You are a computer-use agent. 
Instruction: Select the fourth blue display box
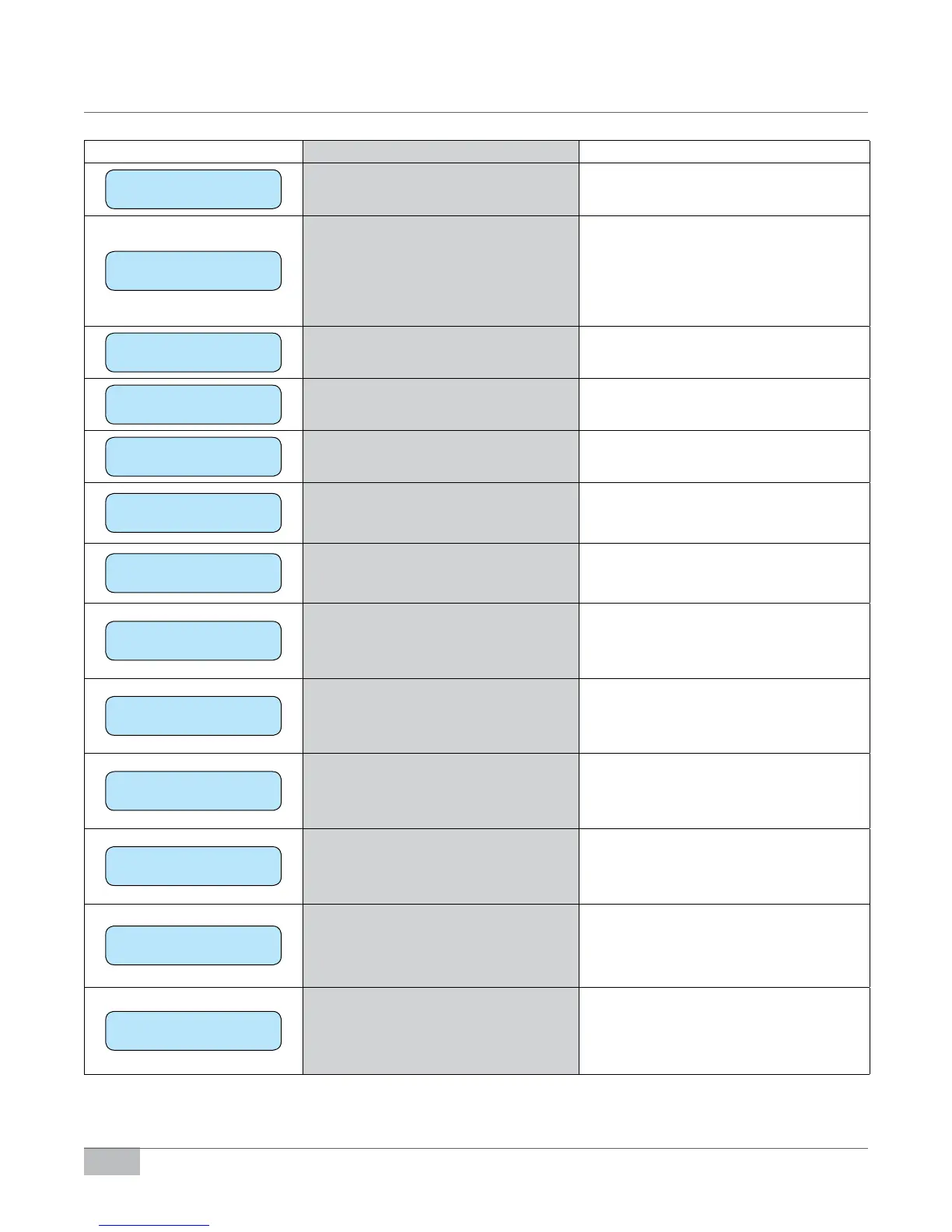[x=193, y=404]
